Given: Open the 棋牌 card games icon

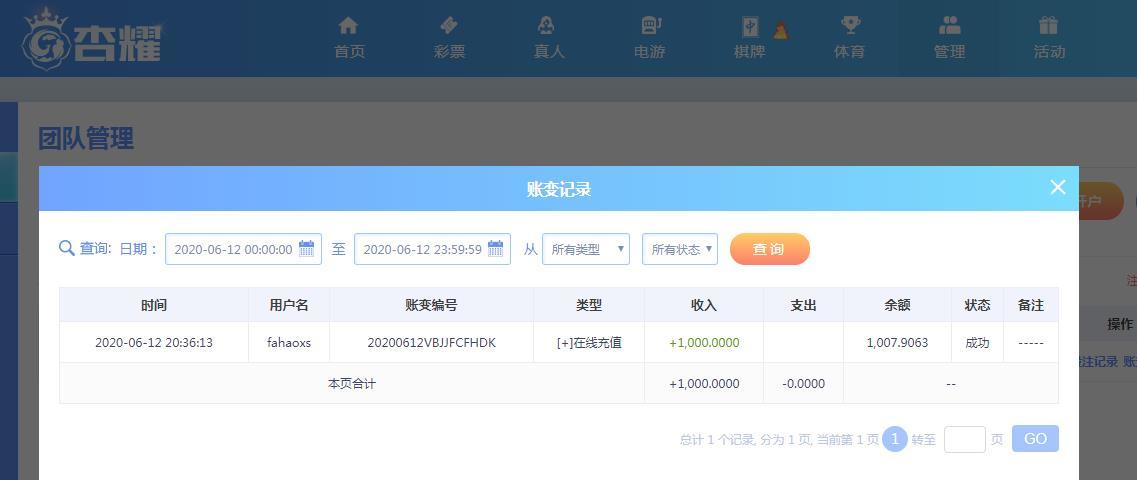Looking at the screenshot, I should [x=750, y=26].
